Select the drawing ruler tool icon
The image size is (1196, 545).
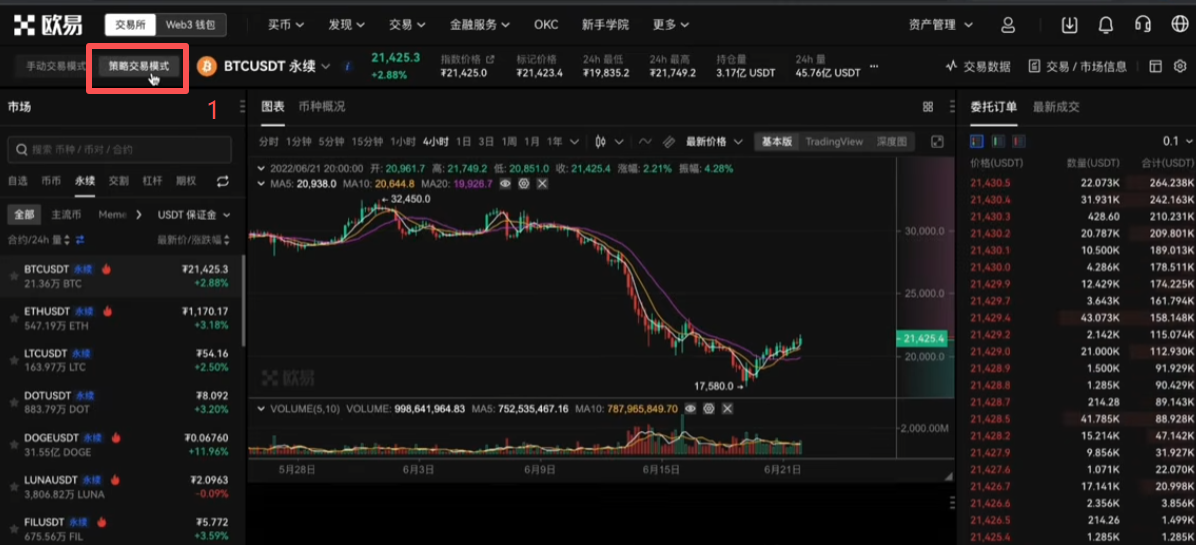(x=669, y=142)
